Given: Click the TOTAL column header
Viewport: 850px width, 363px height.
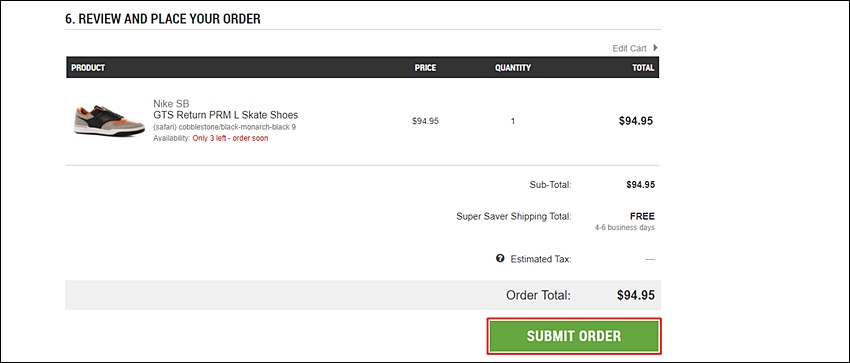Looking at the screenshot, I should 643,68.
